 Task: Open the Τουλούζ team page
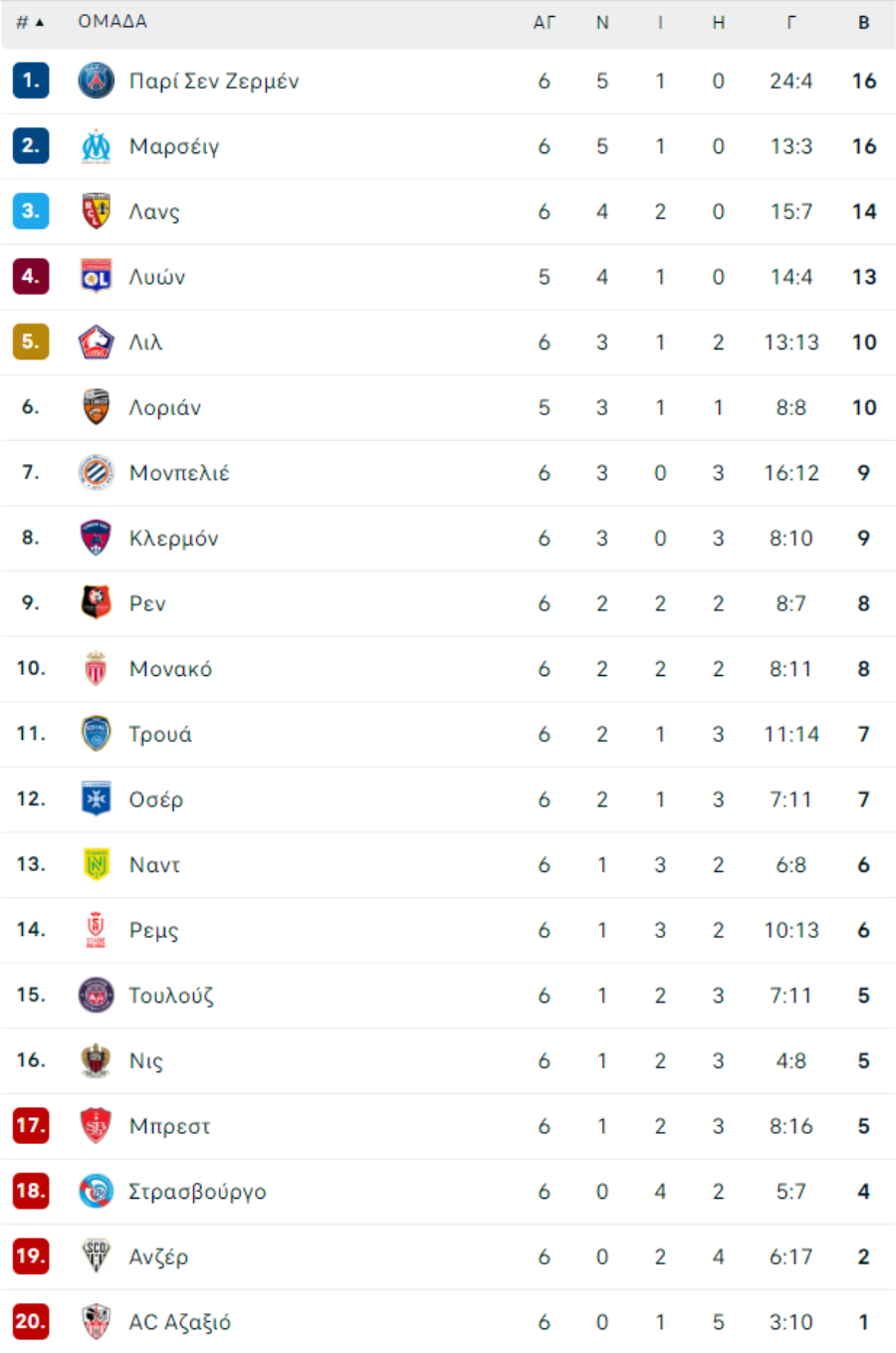click(x=171, y=996)
